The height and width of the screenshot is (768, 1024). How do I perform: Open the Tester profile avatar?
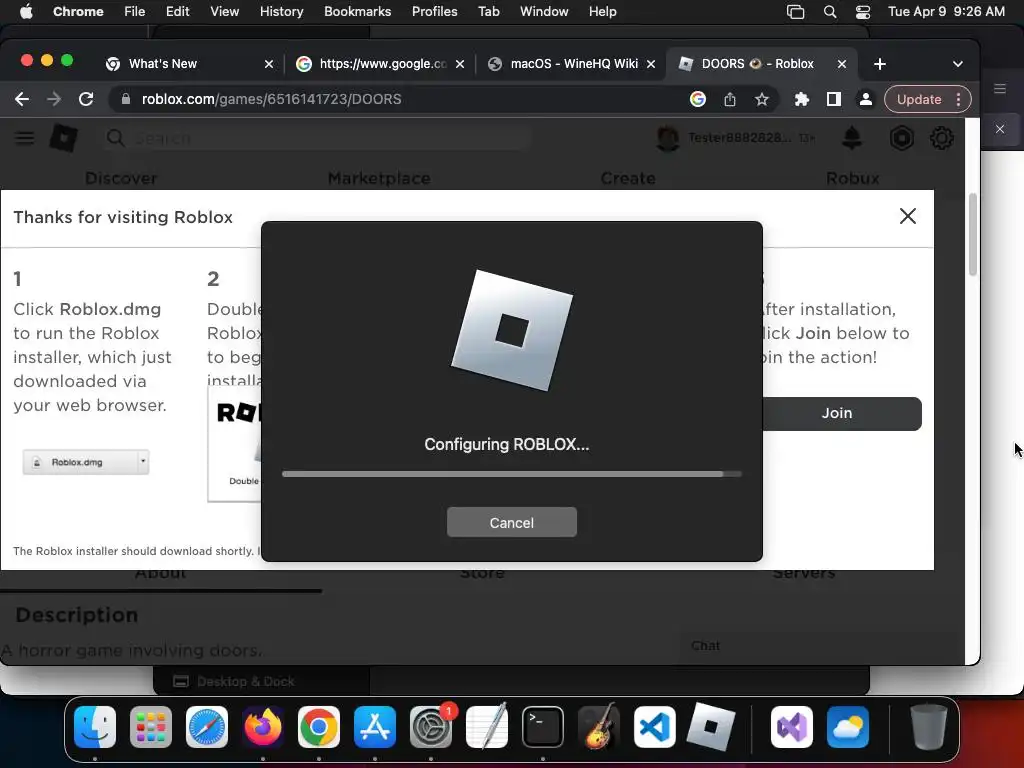click(667, 138)
